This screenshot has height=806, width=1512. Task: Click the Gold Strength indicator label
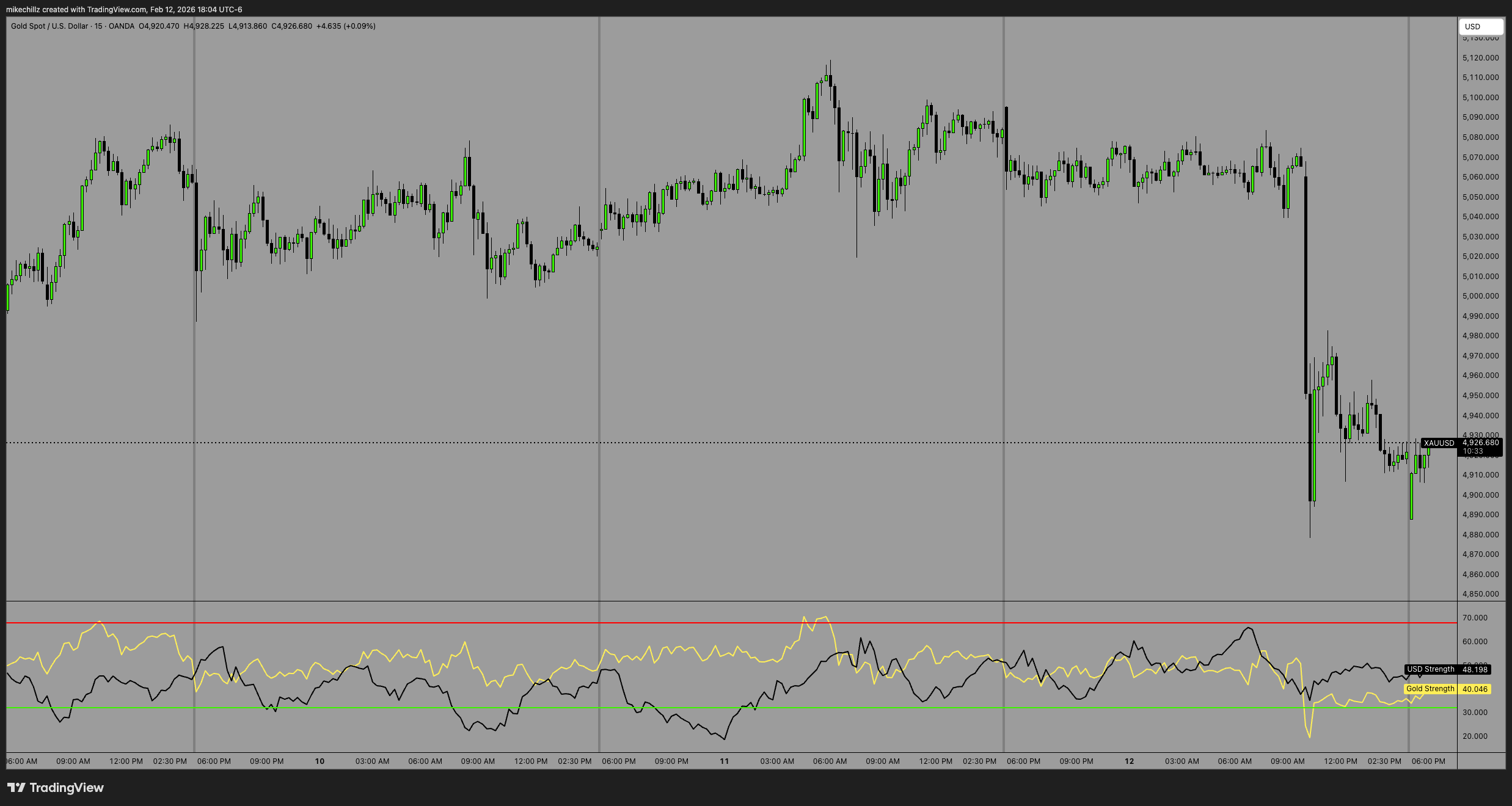point(1430,689)
